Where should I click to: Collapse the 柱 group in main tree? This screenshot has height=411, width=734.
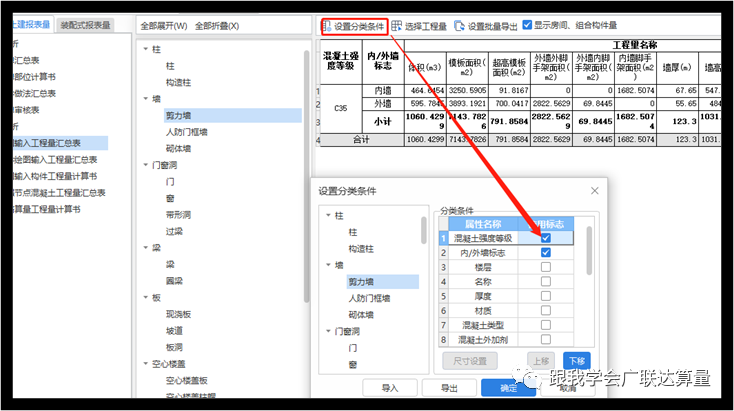146,49
